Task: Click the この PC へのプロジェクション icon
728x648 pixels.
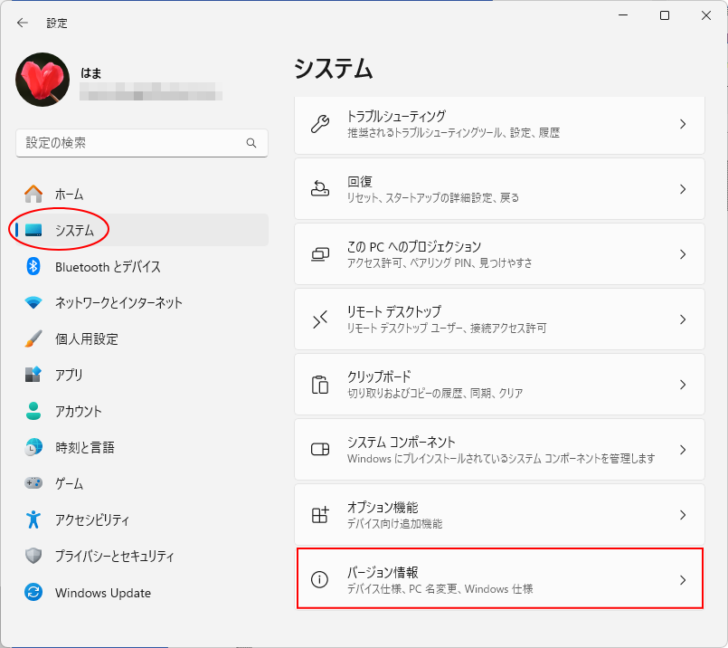Action: [x=320, y=254]
